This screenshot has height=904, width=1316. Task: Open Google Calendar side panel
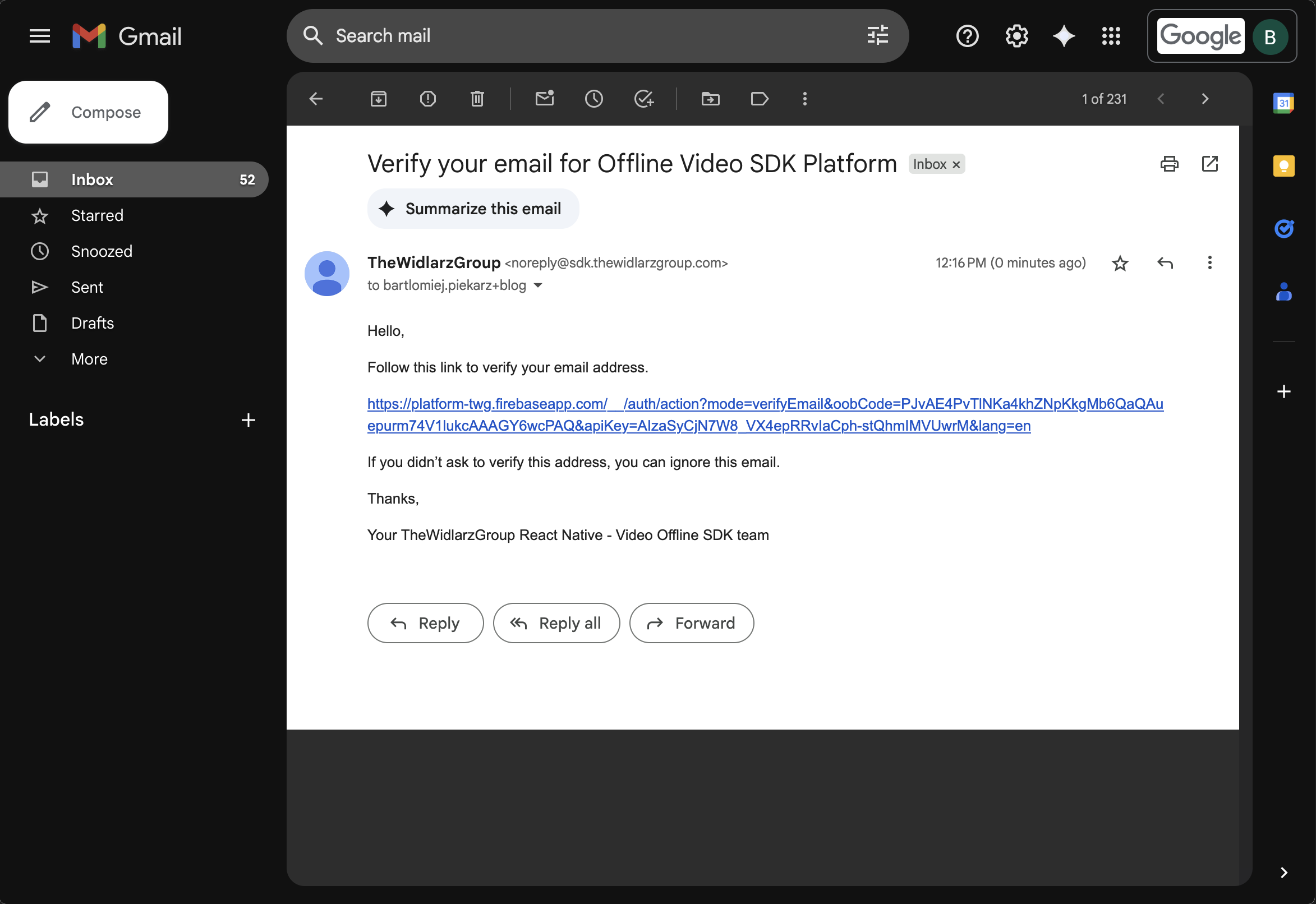tap(1283, 103)
